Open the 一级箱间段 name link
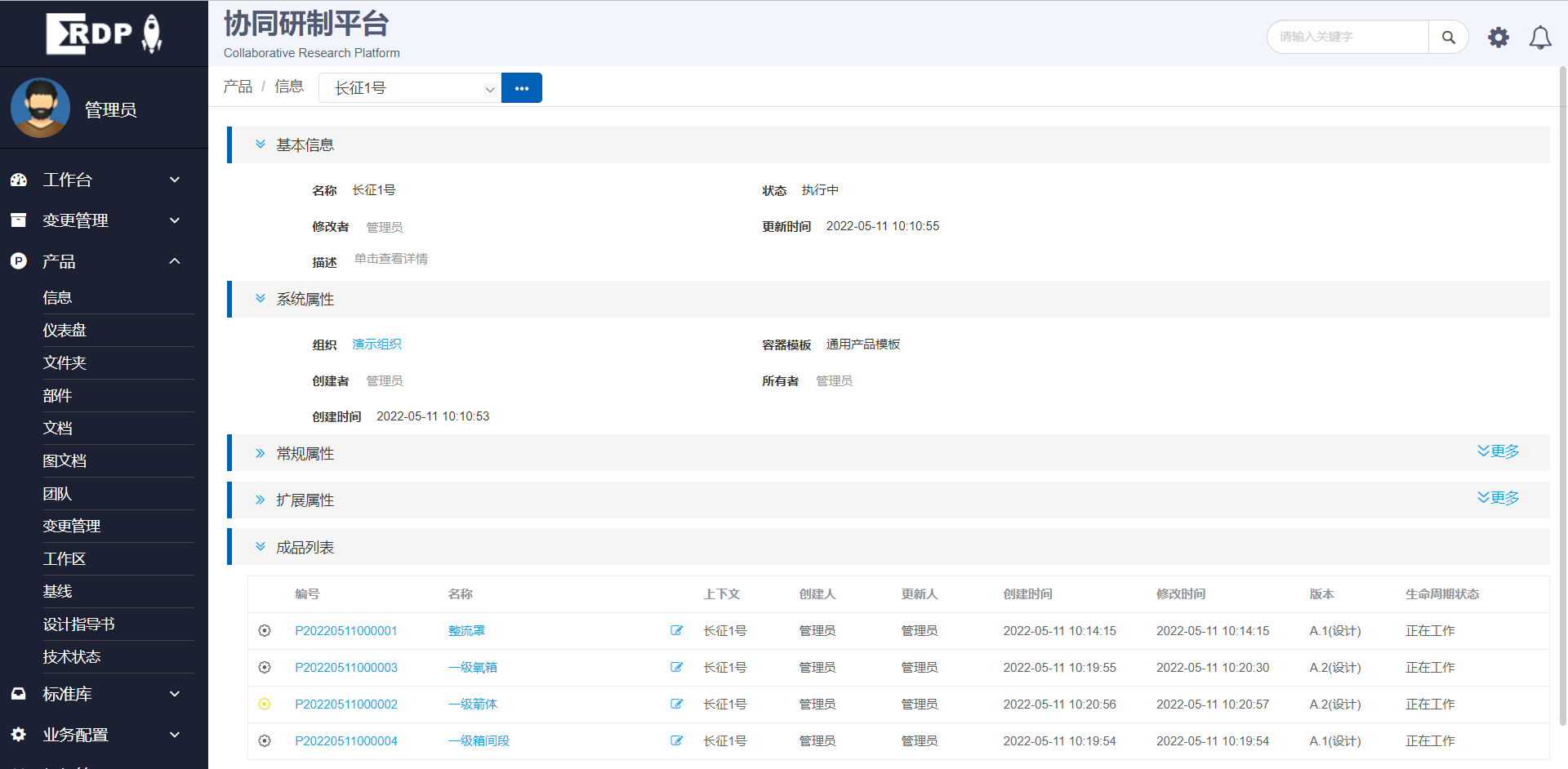Screen dimensions: 1568x769 (479, 741)
